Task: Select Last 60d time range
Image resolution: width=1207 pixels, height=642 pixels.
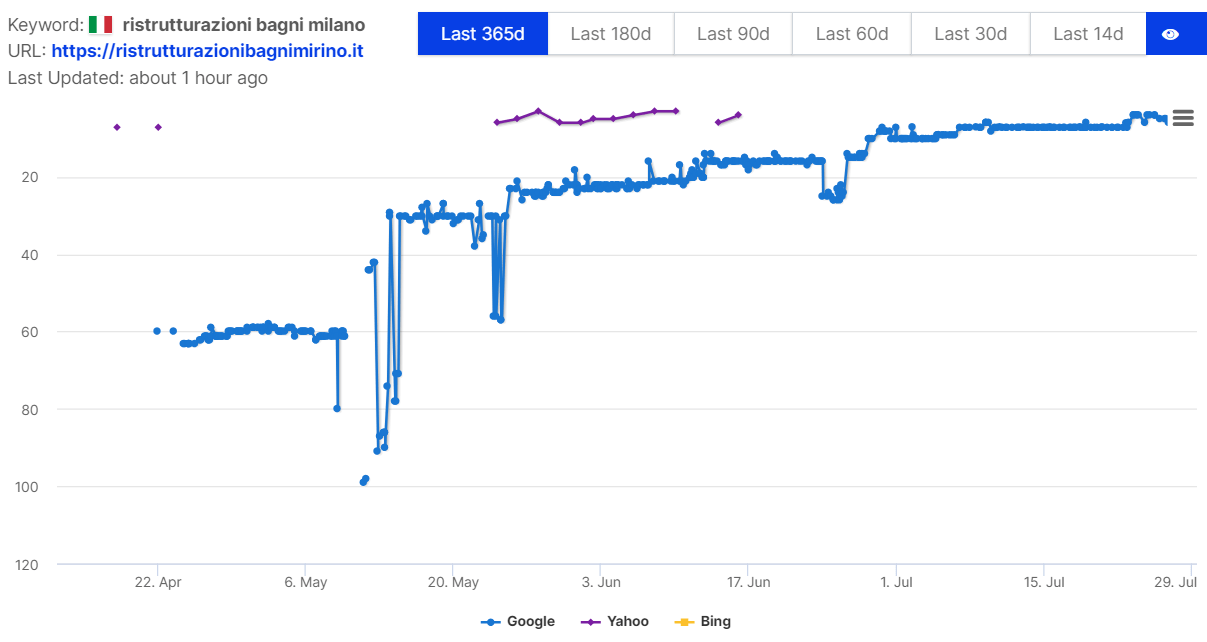Action: click(x=851, y=34)
